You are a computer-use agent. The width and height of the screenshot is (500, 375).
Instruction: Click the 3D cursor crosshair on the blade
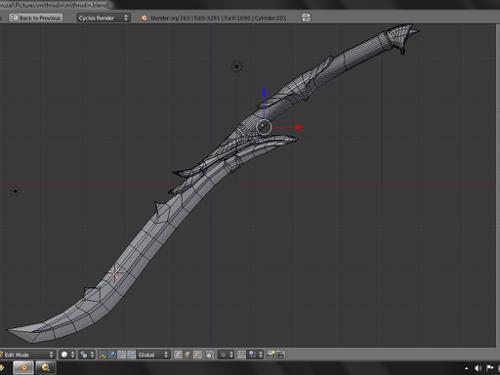click(x=115, y=274)
